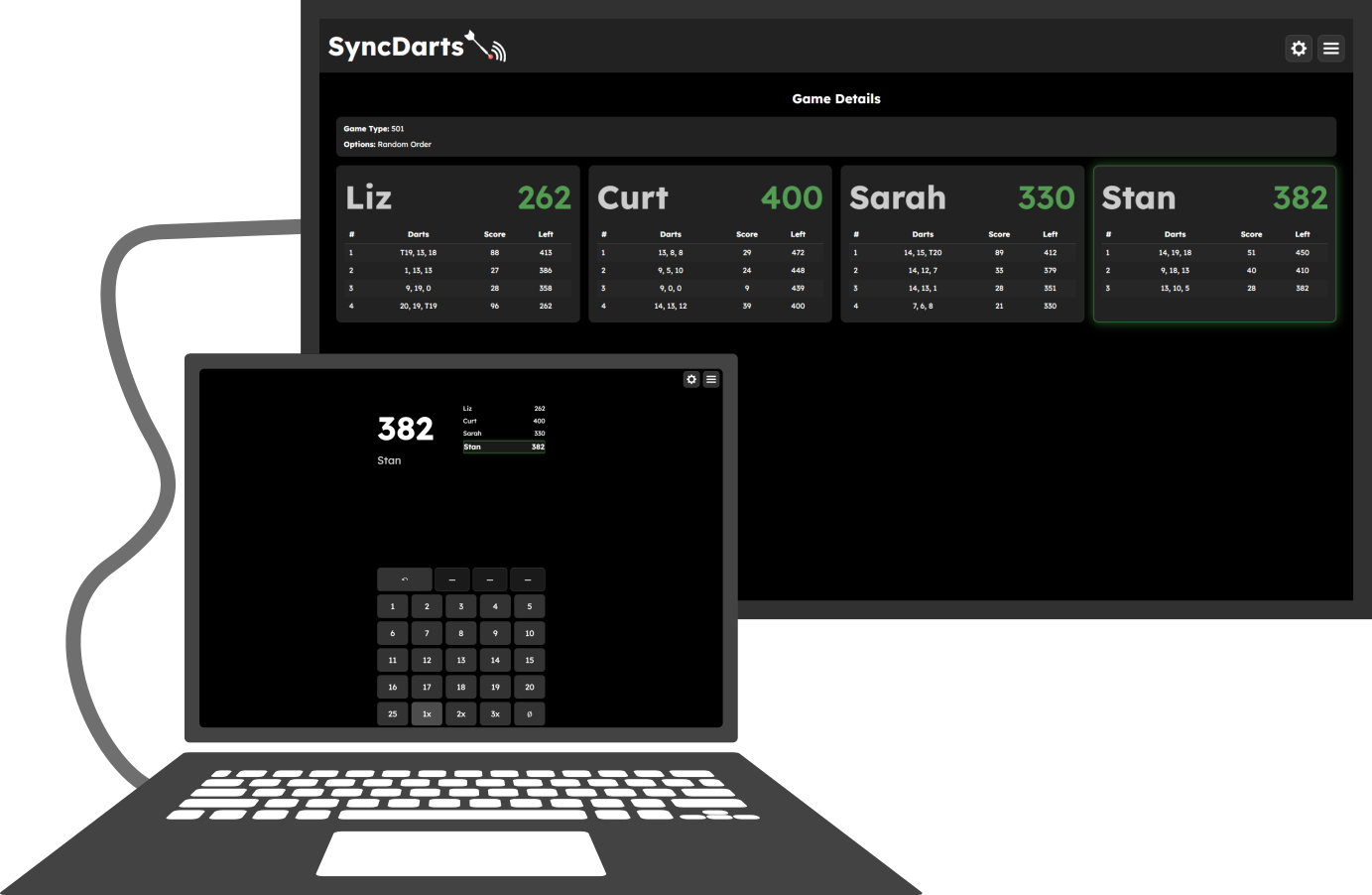Select the 1x single multiplier
The image size is (1372, 895).
427,713
